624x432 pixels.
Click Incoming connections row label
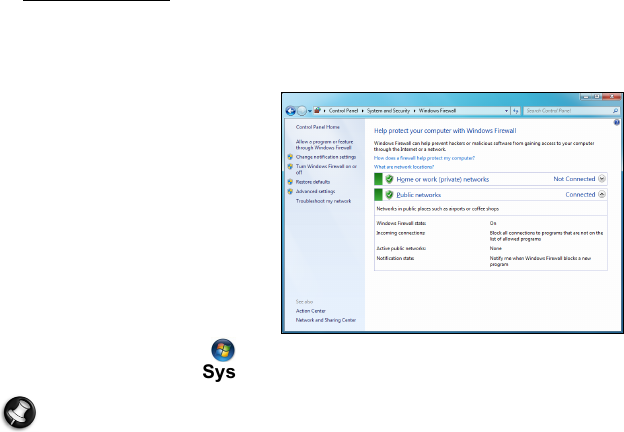401,233
